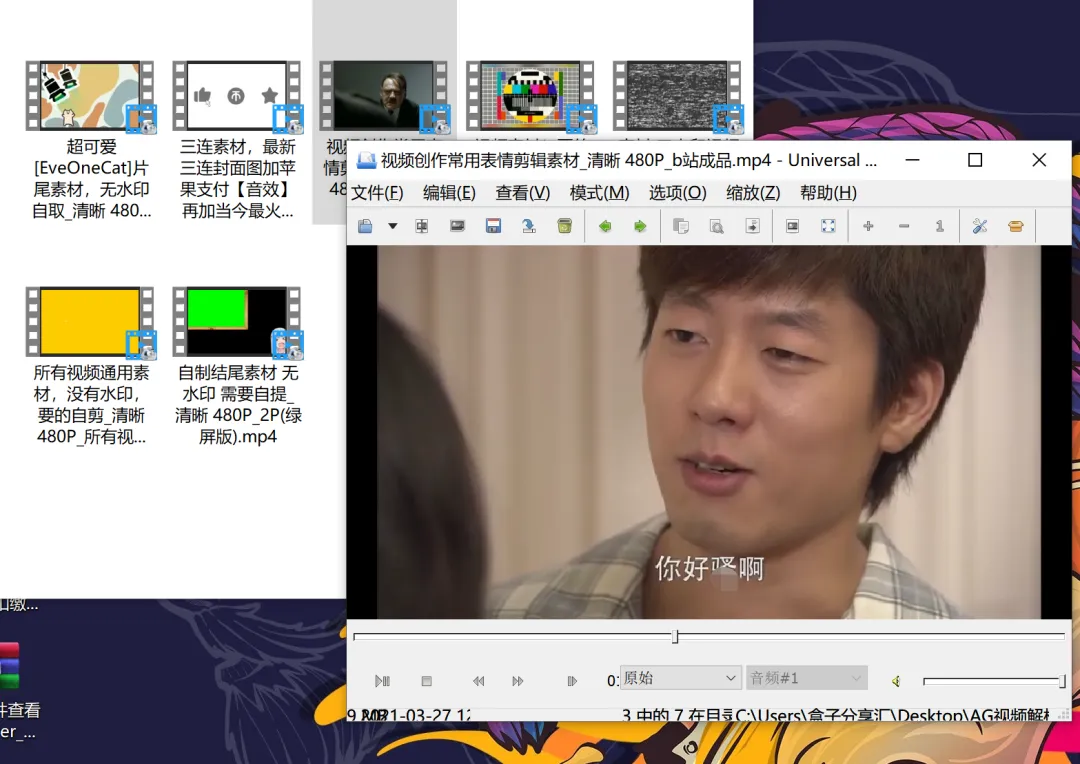The image size is (1080, 764).
Task: Open the 原始 playback dropdown
Action: pos(680,678)
